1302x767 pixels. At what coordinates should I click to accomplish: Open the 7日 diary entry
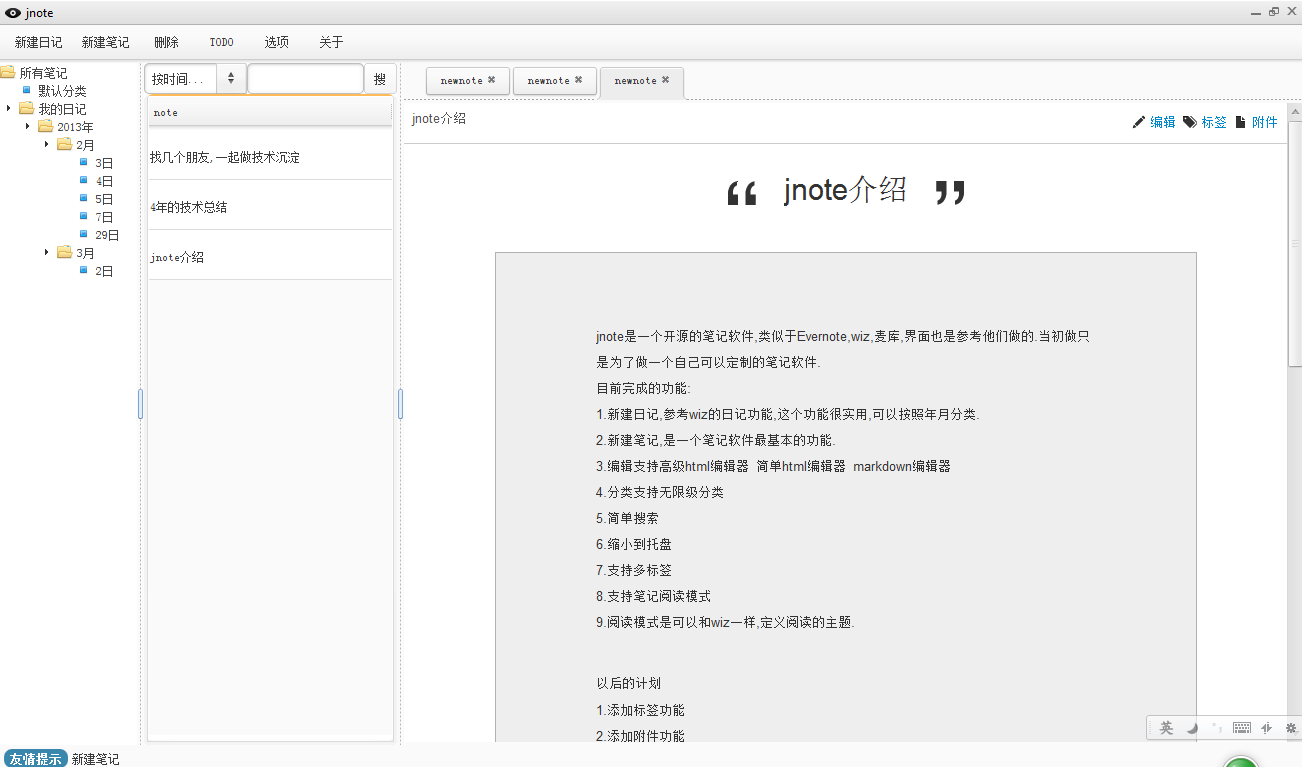[x=104, y=217]
